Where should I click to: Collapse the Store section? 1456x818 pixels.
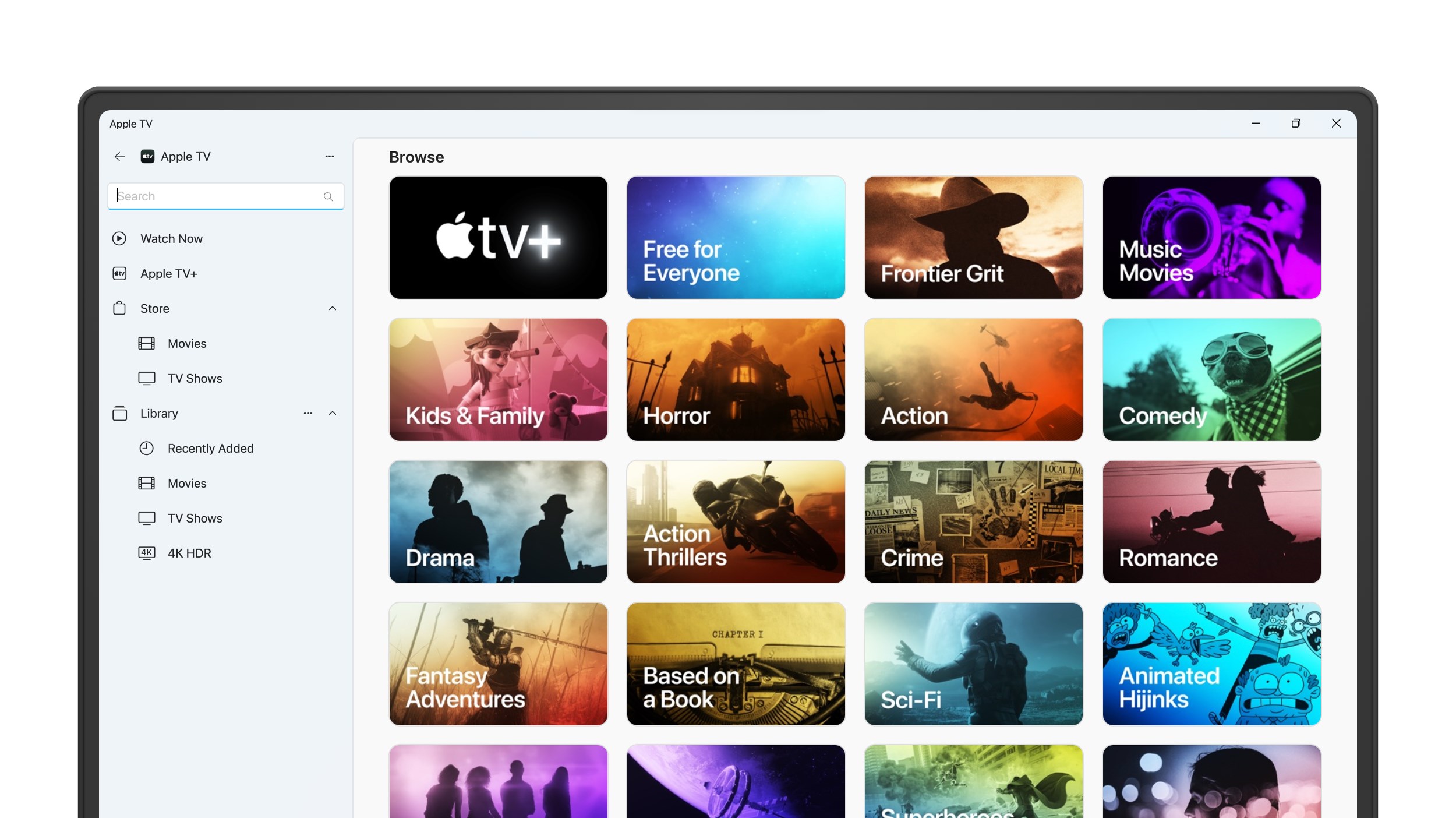331,308
